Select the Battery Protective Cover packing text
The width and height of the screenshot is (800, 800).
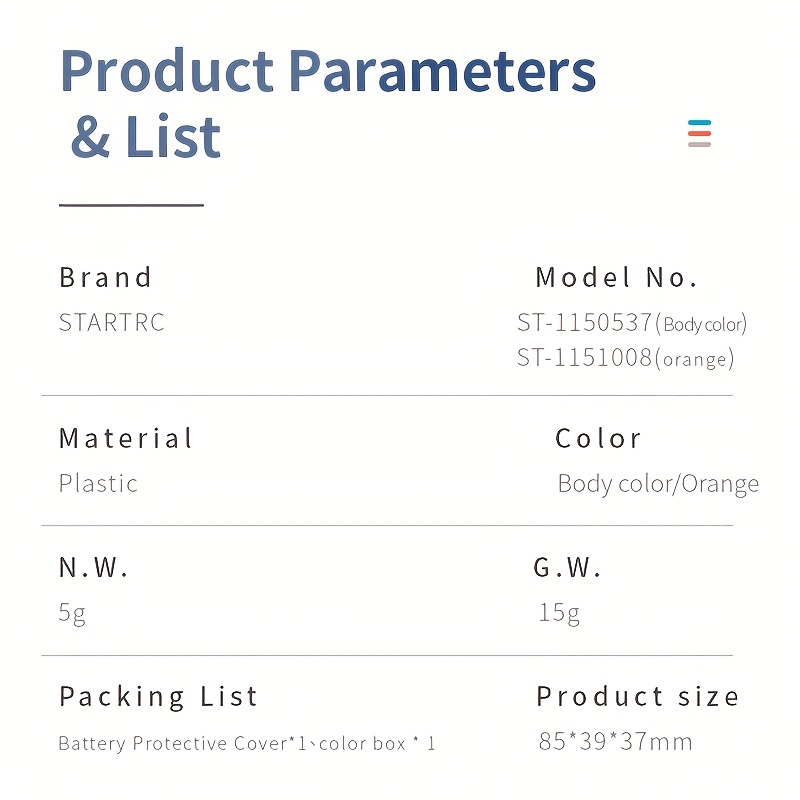pyautogui.click(x=247, y=743)
